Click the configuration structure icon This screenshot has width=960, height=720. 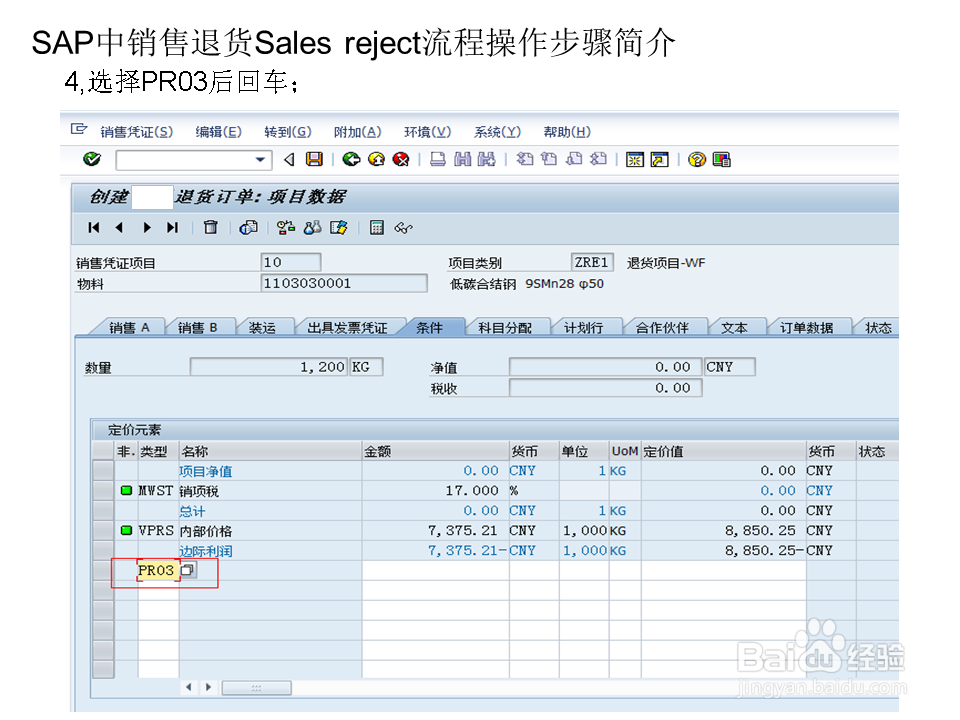point(285,228)
